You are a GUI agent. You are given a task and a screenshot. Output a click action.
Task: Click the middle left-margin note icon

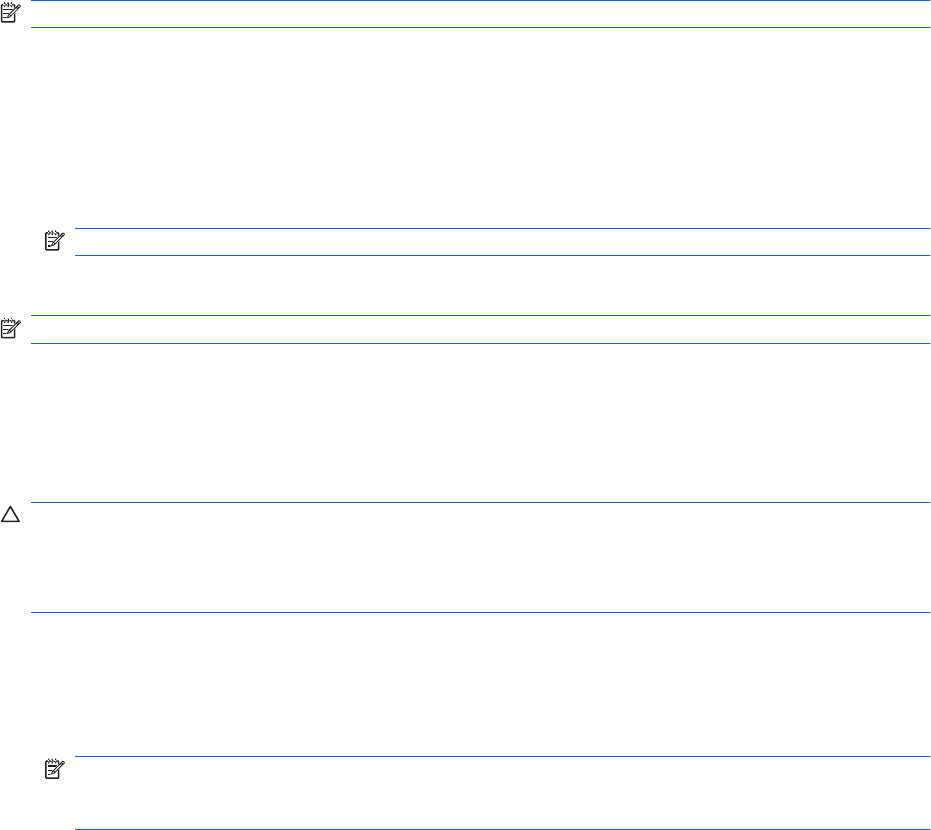tap(10, 329)
